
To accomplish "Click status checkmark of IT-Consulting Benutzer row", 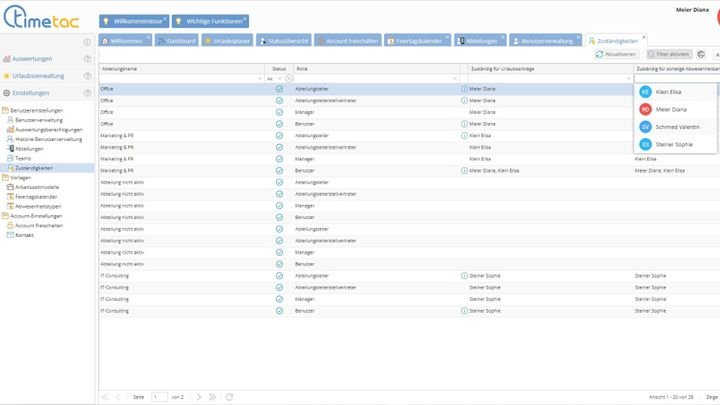I will (279, 311).
